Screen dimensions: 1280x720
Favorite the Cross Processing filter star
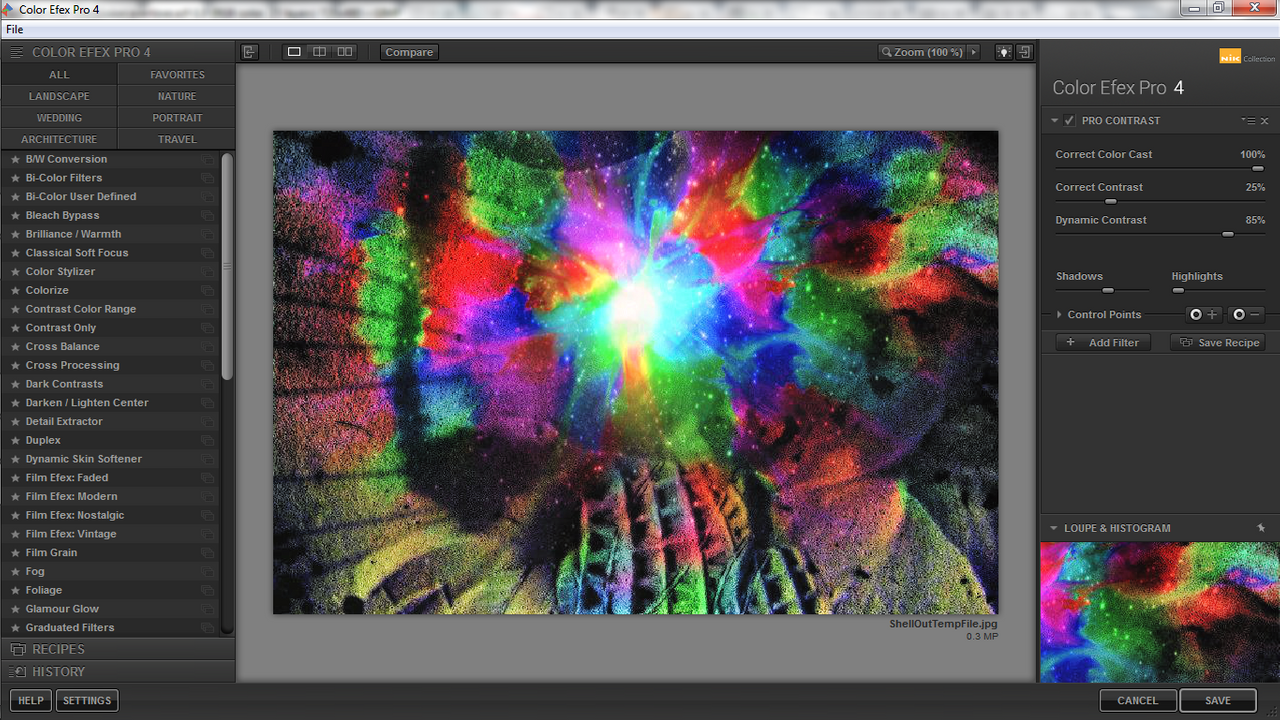(15, 365)
